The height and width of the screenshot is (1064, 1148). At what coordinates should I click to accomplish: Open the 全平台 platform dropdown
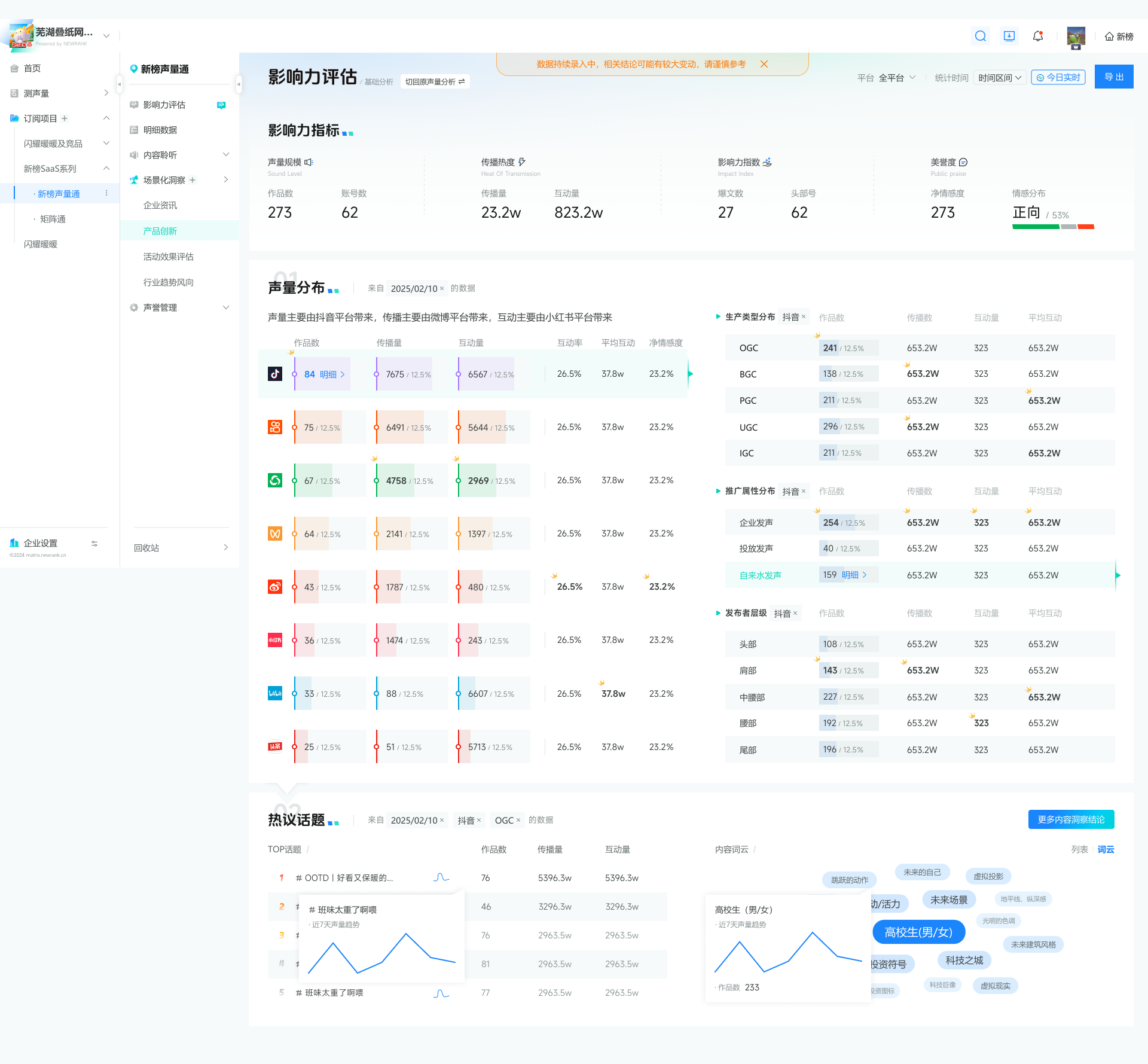point(897,78)
